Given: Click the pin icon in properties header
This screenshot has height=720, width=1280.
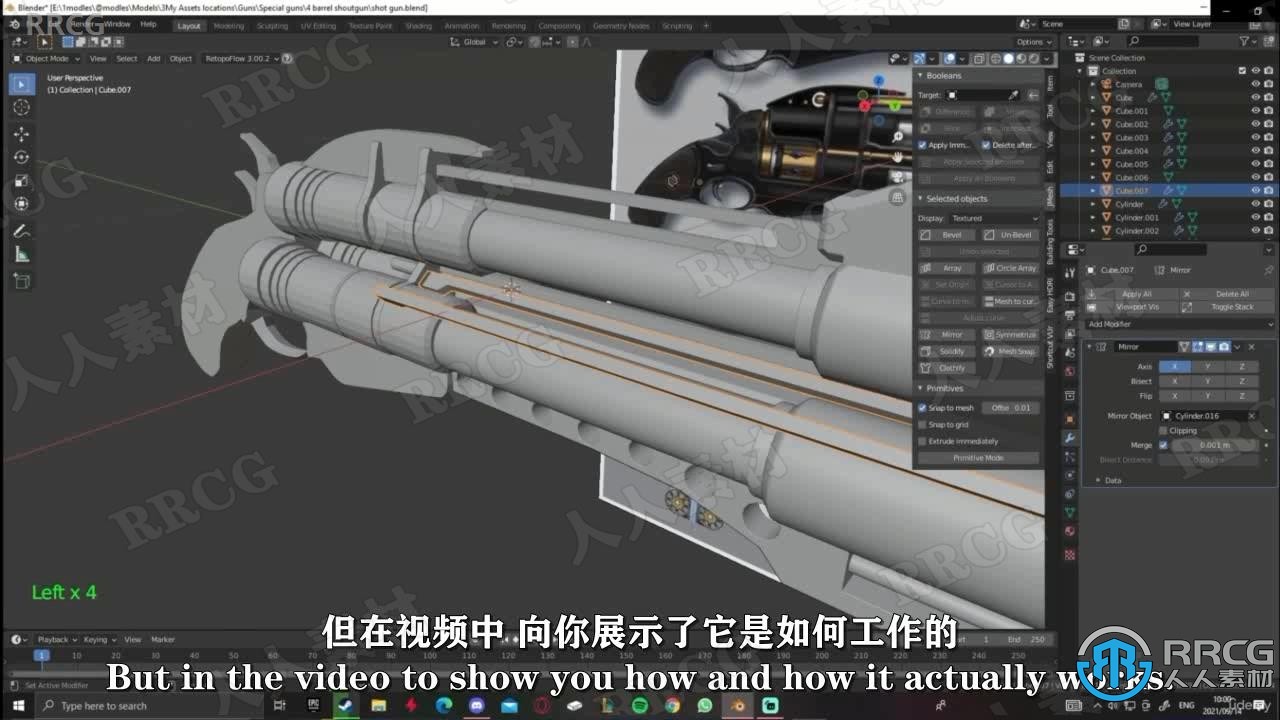Looking at the screenshot, I should pos(1268,270).
